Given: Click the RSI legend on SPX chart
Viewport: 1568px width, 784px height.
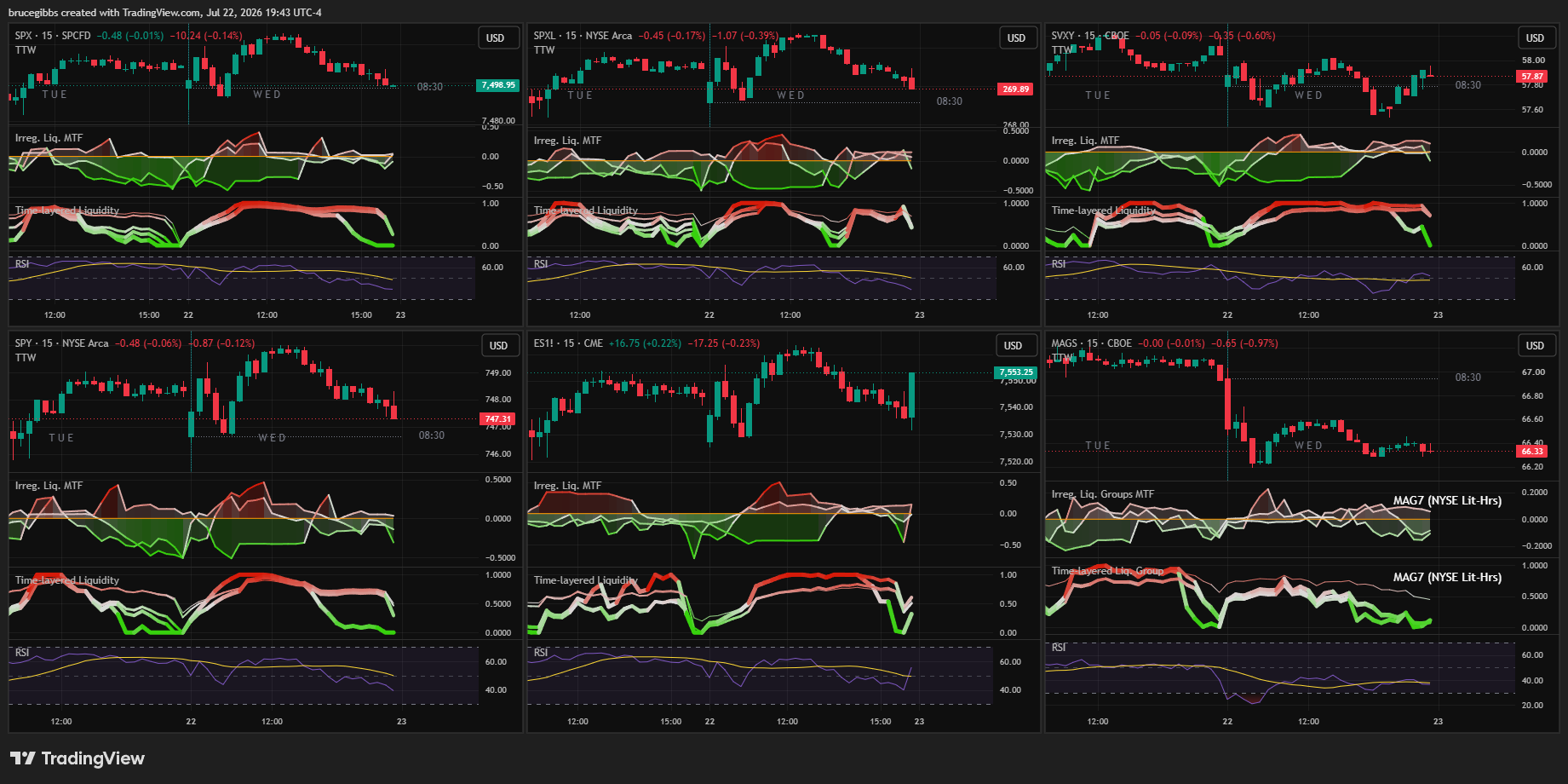Looking at the screenshot, I should point(22,264).
